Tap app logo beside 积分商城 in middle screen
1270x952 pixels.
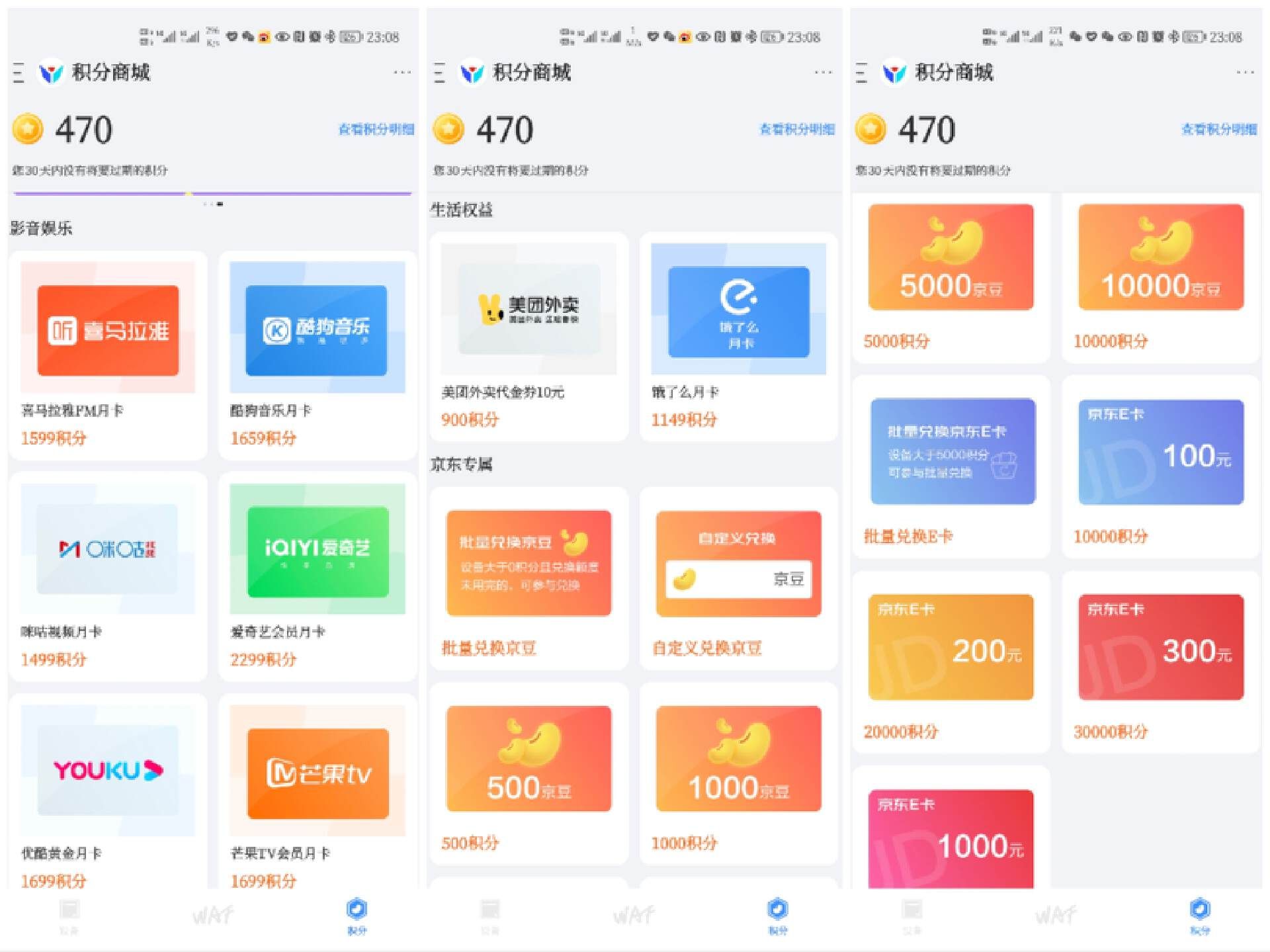click(x=472, y=73)
